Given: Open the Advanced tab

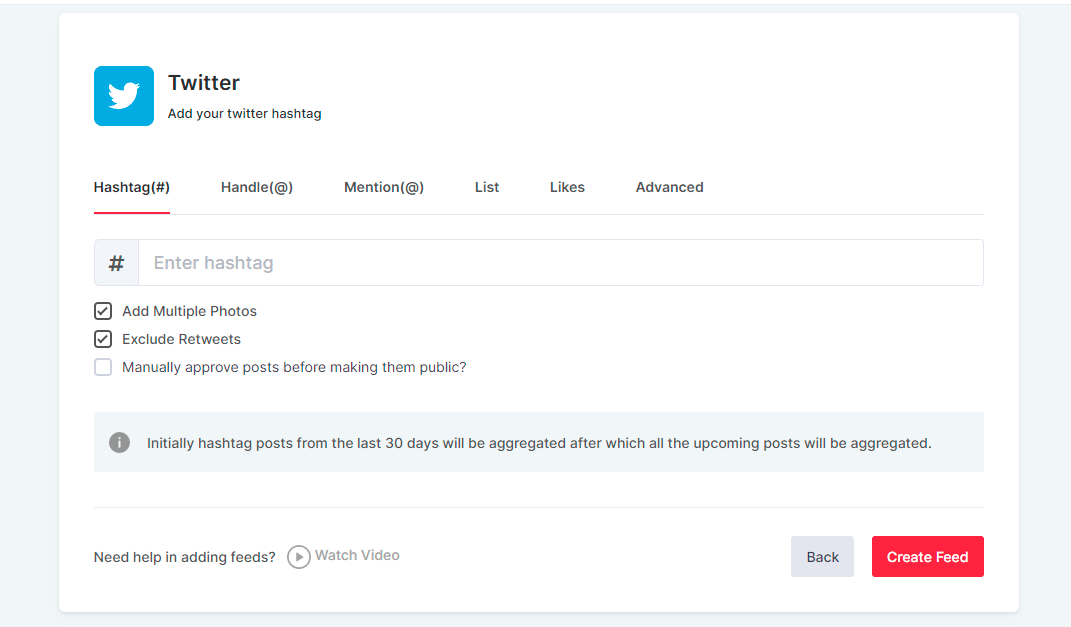Looking at the screenshot, I should pos(669,187).
